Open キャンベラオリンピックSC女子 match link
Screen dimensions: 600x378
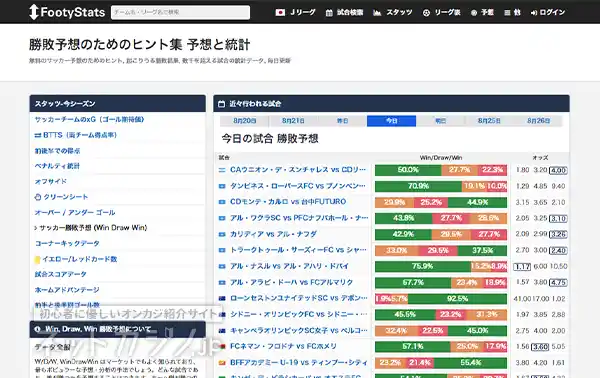tap(298, 331)
